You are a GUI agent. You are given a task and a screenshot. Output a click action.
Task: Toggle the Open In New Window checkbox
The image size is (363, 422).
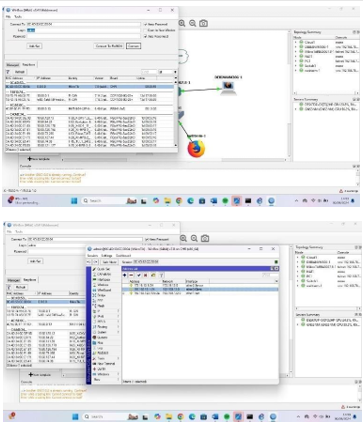coord(145,30)
